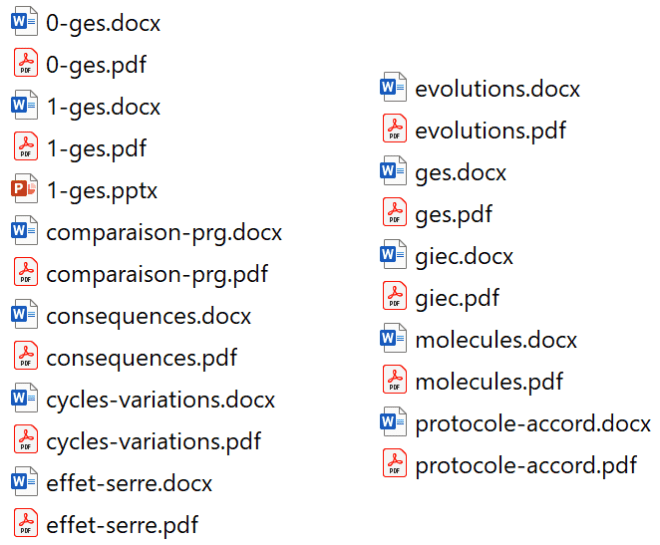This screenshot has width=660, height=545.
Task: Click the cycles-variations.pdf file name
Action: [x=153, y=441]
